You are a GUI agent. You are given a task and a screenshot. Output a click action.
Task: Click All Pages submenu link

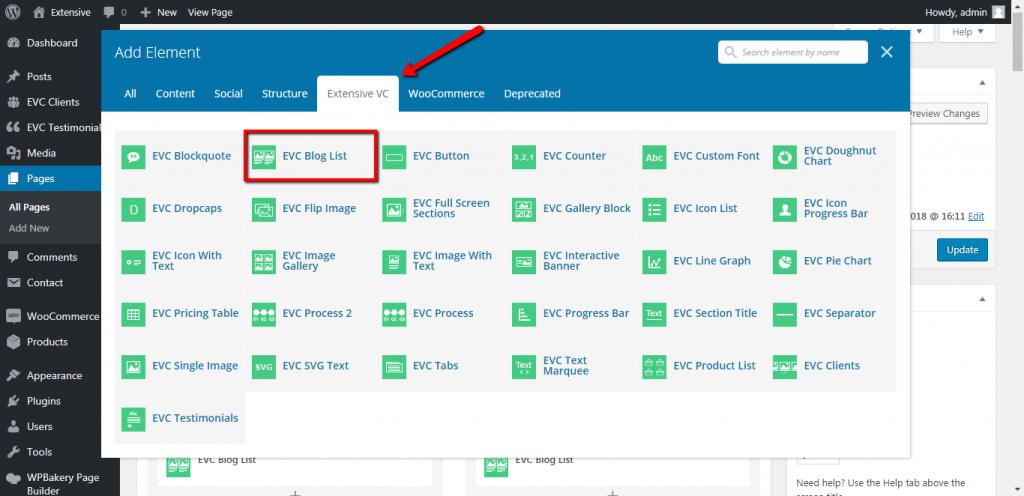click(29, 208)
